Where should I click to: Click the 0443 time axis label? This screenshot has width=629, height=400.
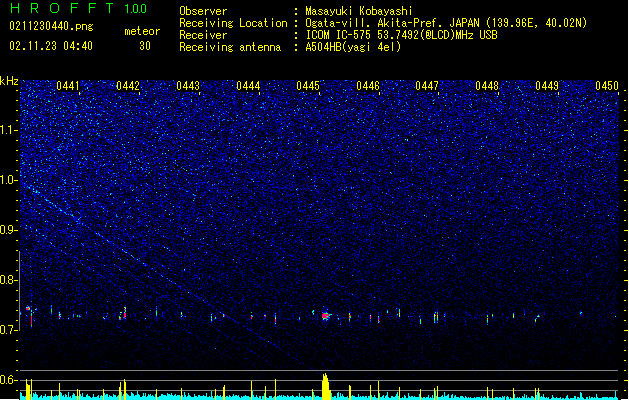click(188, 86)
